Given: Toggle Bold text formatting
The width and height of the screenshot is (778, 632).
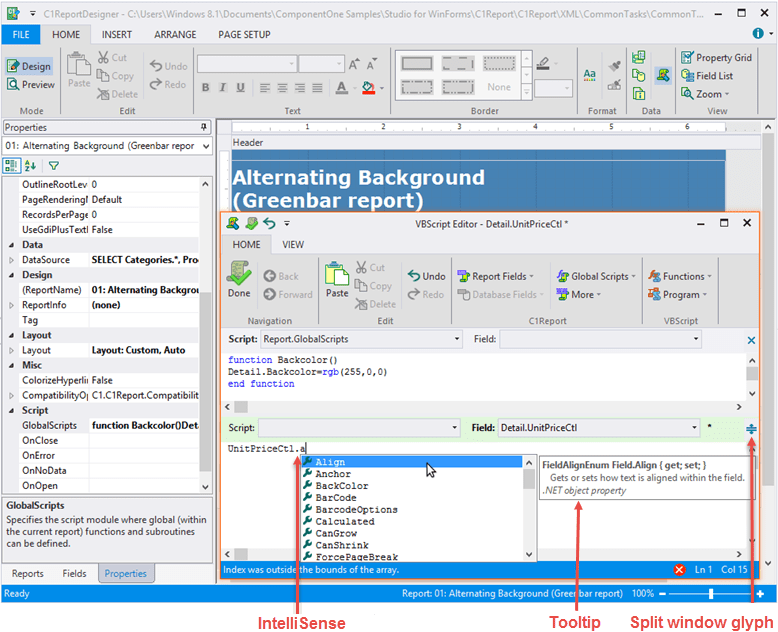Looking at the screenshot, I should point(205,88).
